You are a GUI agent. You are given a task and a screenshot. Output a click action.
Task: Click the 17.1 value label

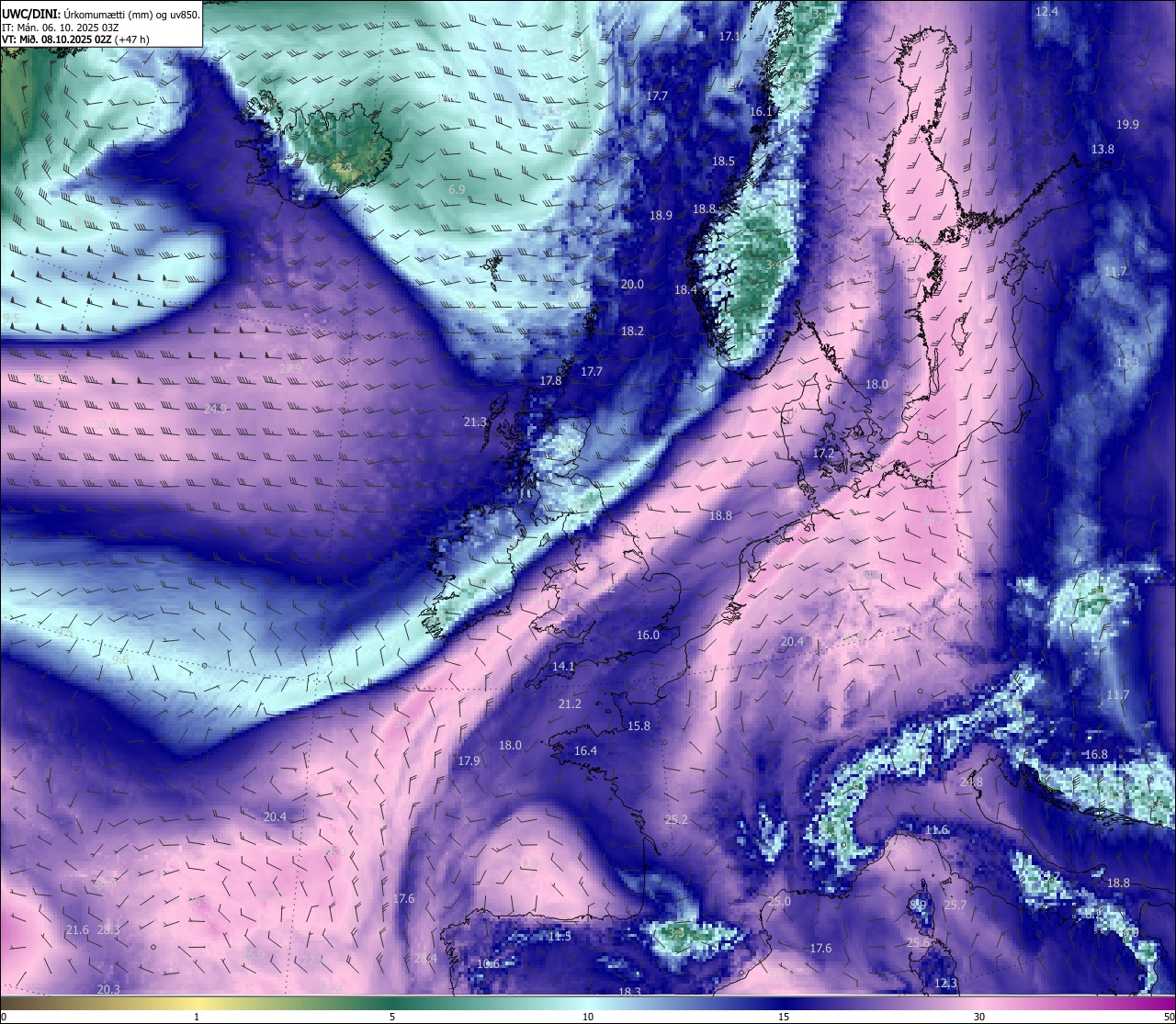[730, 37]
